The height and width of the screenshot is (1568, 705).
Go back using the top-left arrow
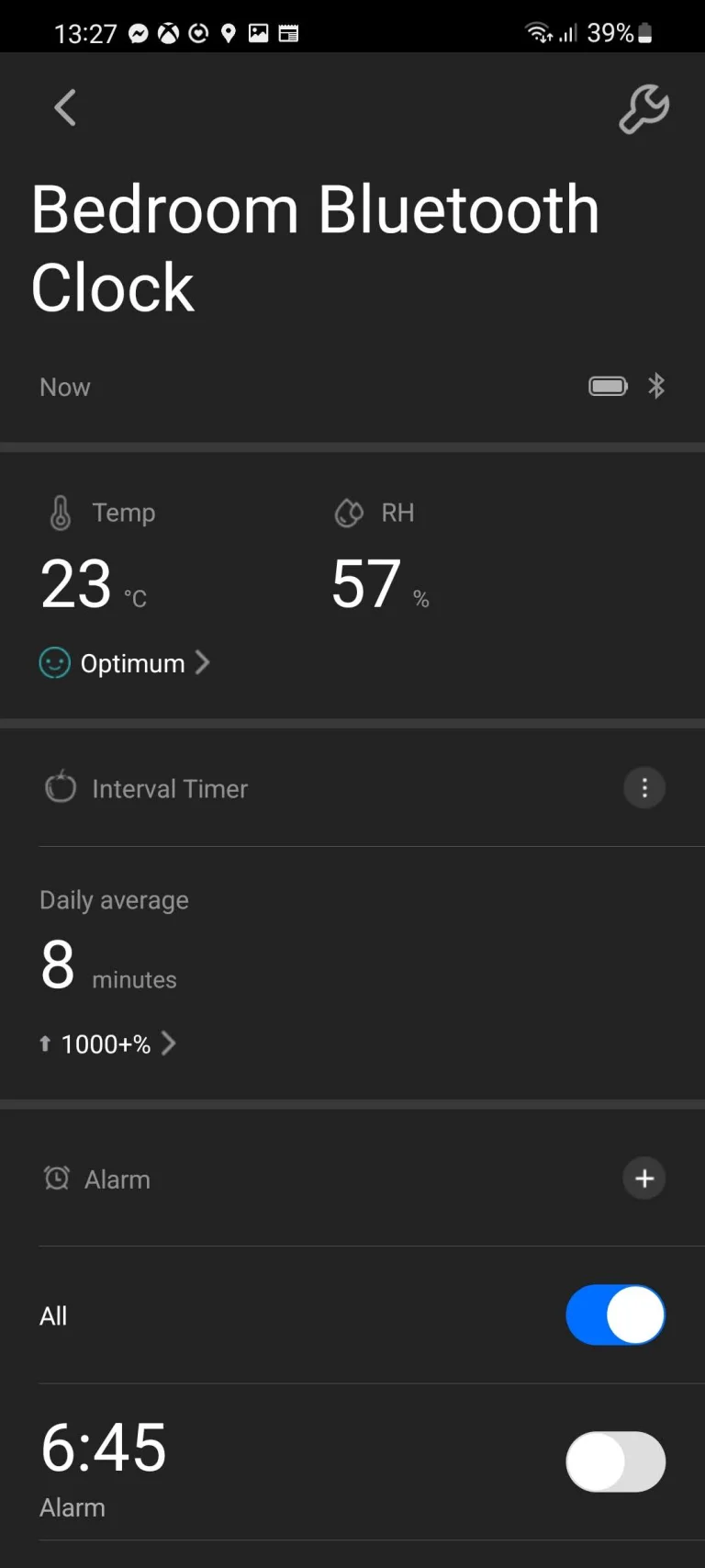[x=64, y=108]
